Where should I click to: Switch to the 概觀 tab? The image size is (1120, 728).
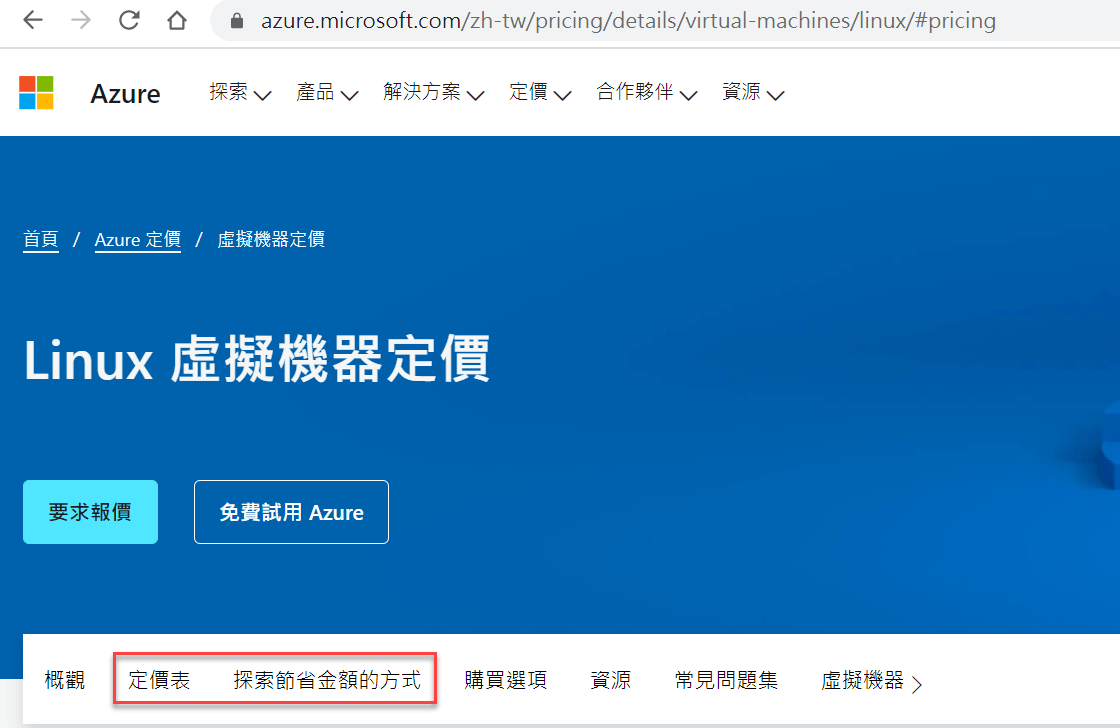tap(65, 679)
